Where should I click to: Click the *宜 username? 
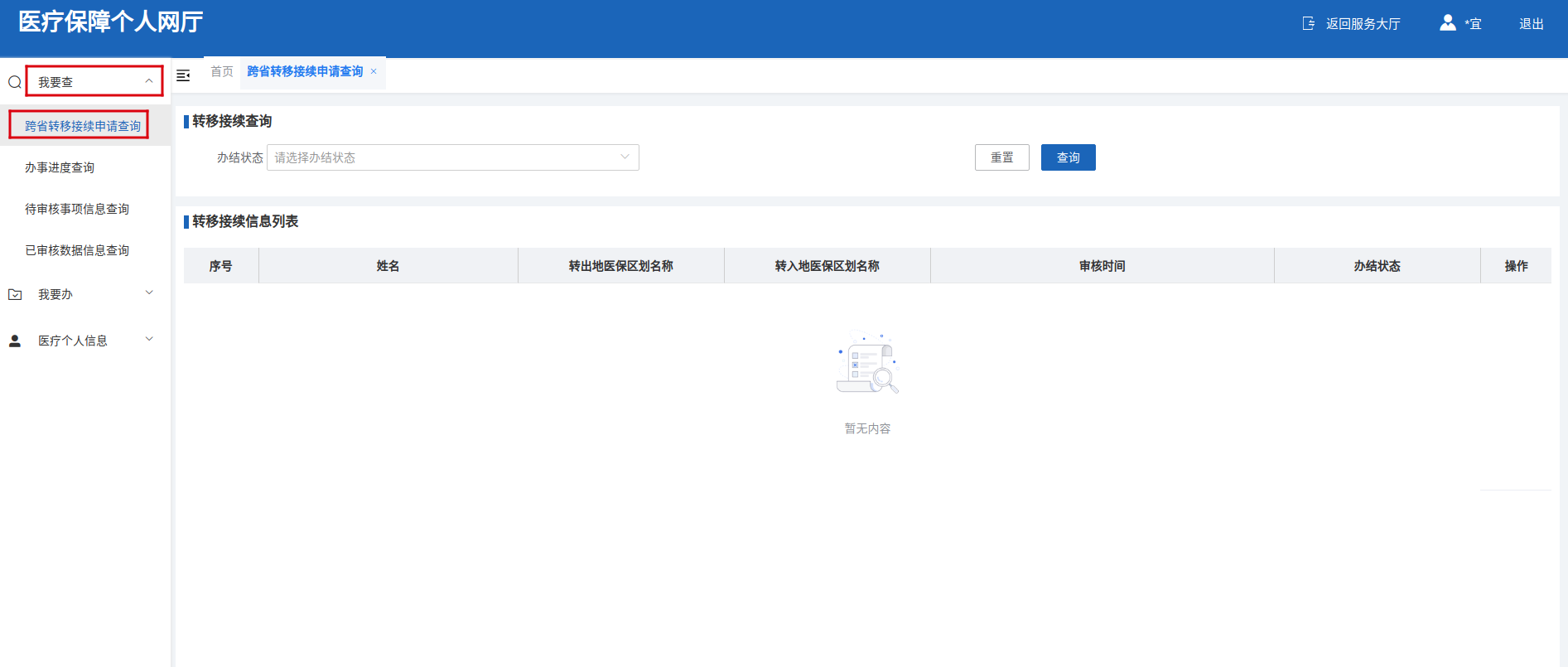tap(1473, 24)
